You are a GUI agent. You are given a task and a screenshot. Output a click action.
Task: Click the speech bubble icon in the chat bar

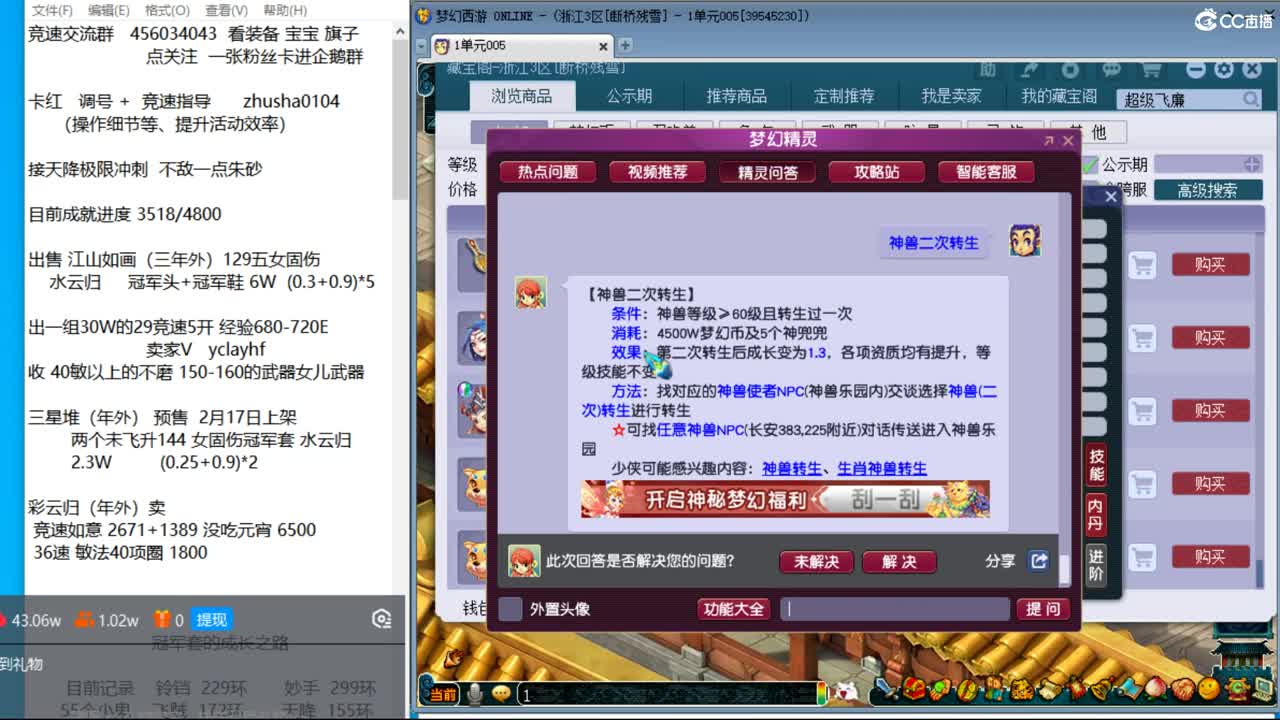pos(501,693)
